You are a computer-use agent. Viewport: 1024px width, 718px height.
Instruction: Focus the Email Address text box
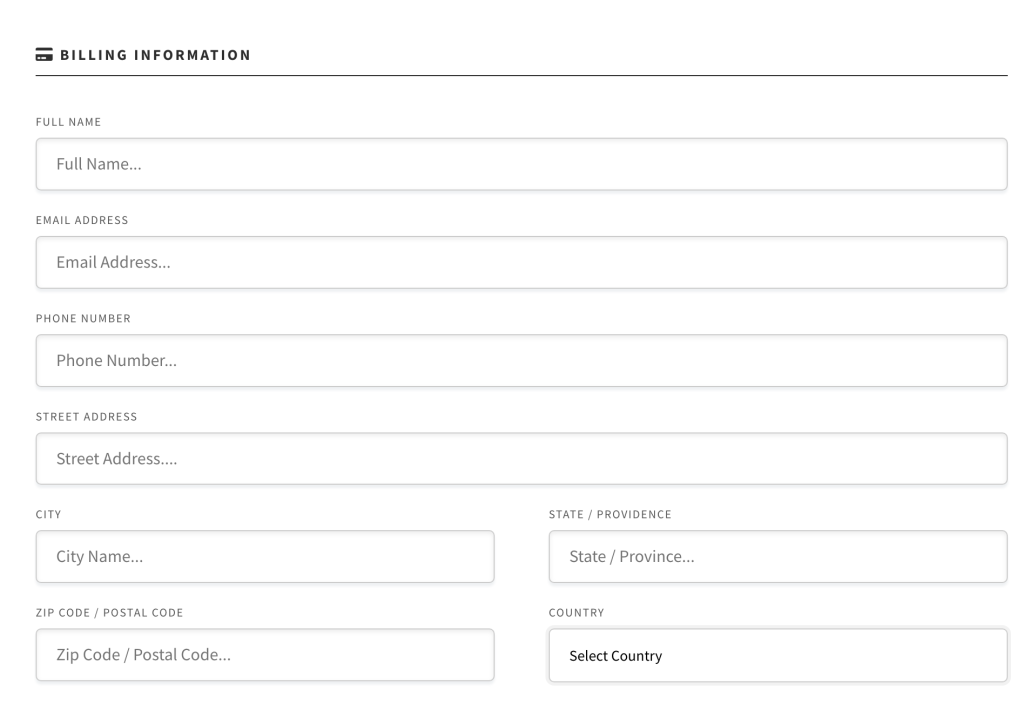[x=521, y=263]
